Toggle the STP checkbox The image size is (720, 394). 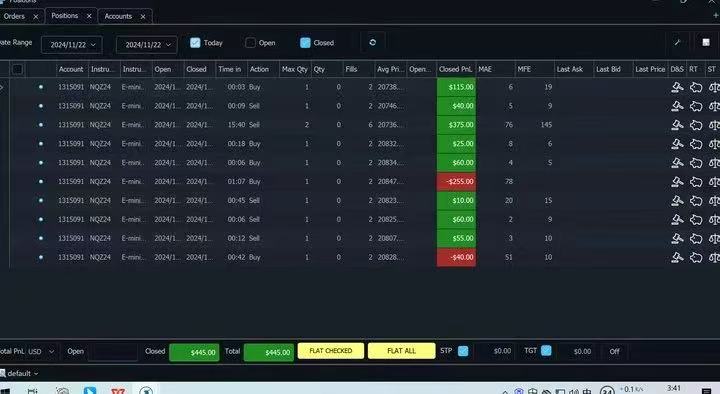click(463, 351)
